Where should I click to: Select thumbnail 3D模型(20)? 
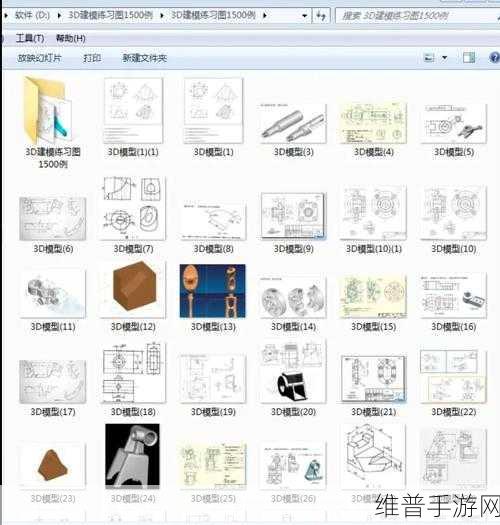tap(293, 372)
